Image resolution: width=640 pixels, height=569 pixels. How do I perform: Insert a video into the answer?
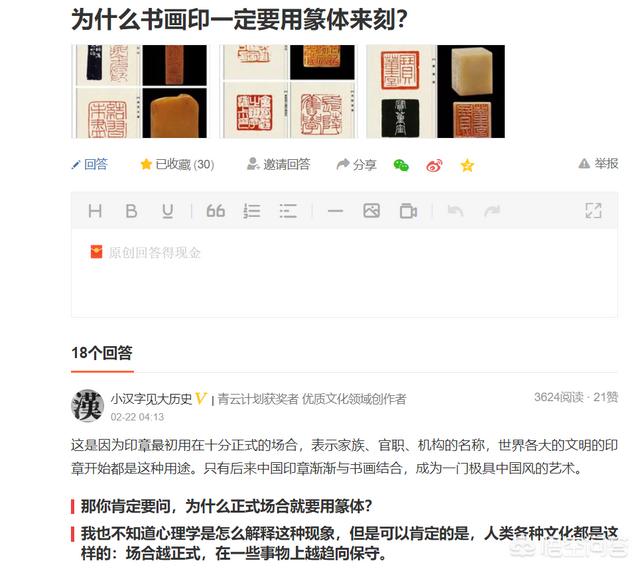point(408,211)
